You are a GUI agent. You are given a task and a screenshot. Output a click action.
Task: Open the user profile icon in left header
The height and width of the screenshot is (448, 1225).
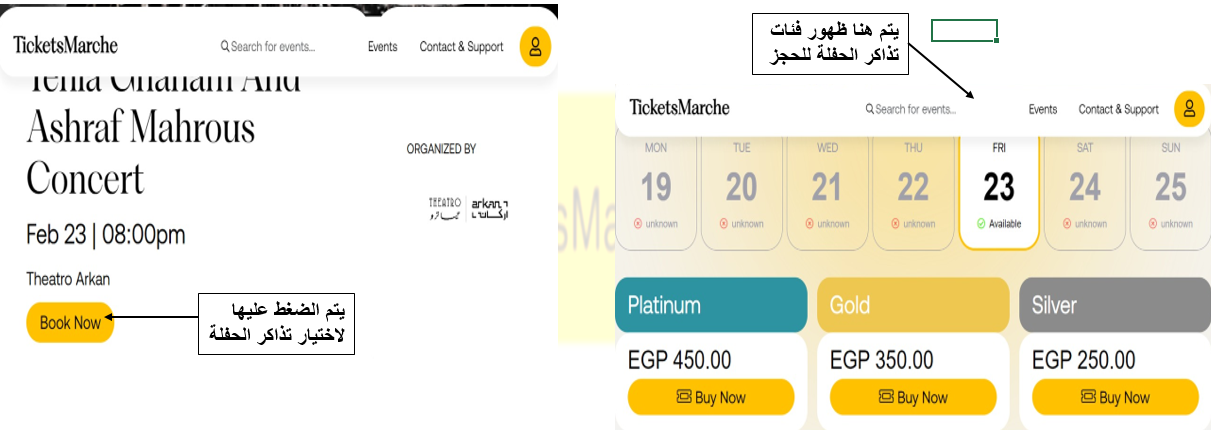pos(536,46)
